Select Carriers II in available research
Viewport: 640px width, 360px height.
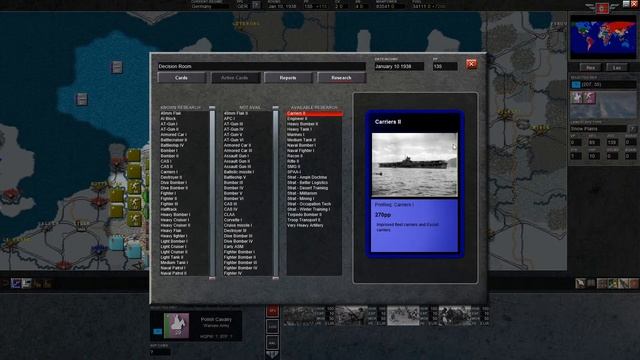[314, 113]
